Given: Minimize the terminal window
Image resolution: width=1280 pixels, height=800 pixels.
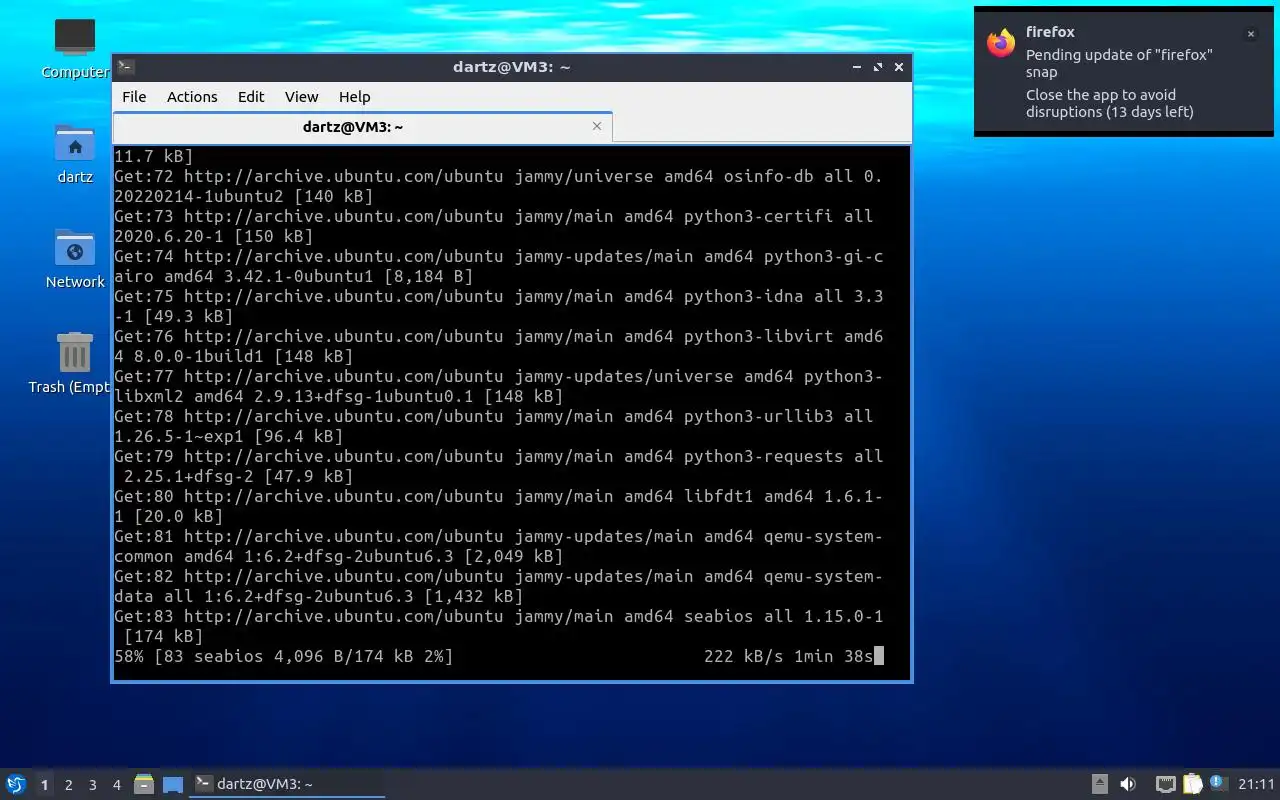Looking at the screenshot, I should point(857,67).
